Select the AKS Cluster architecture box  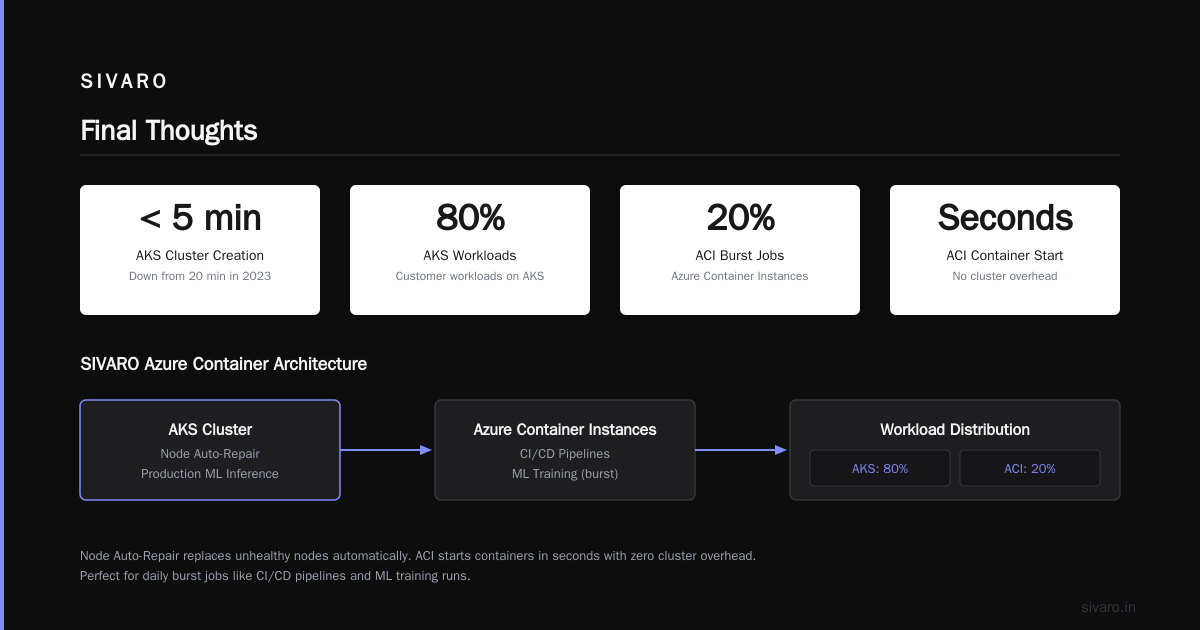210,450
